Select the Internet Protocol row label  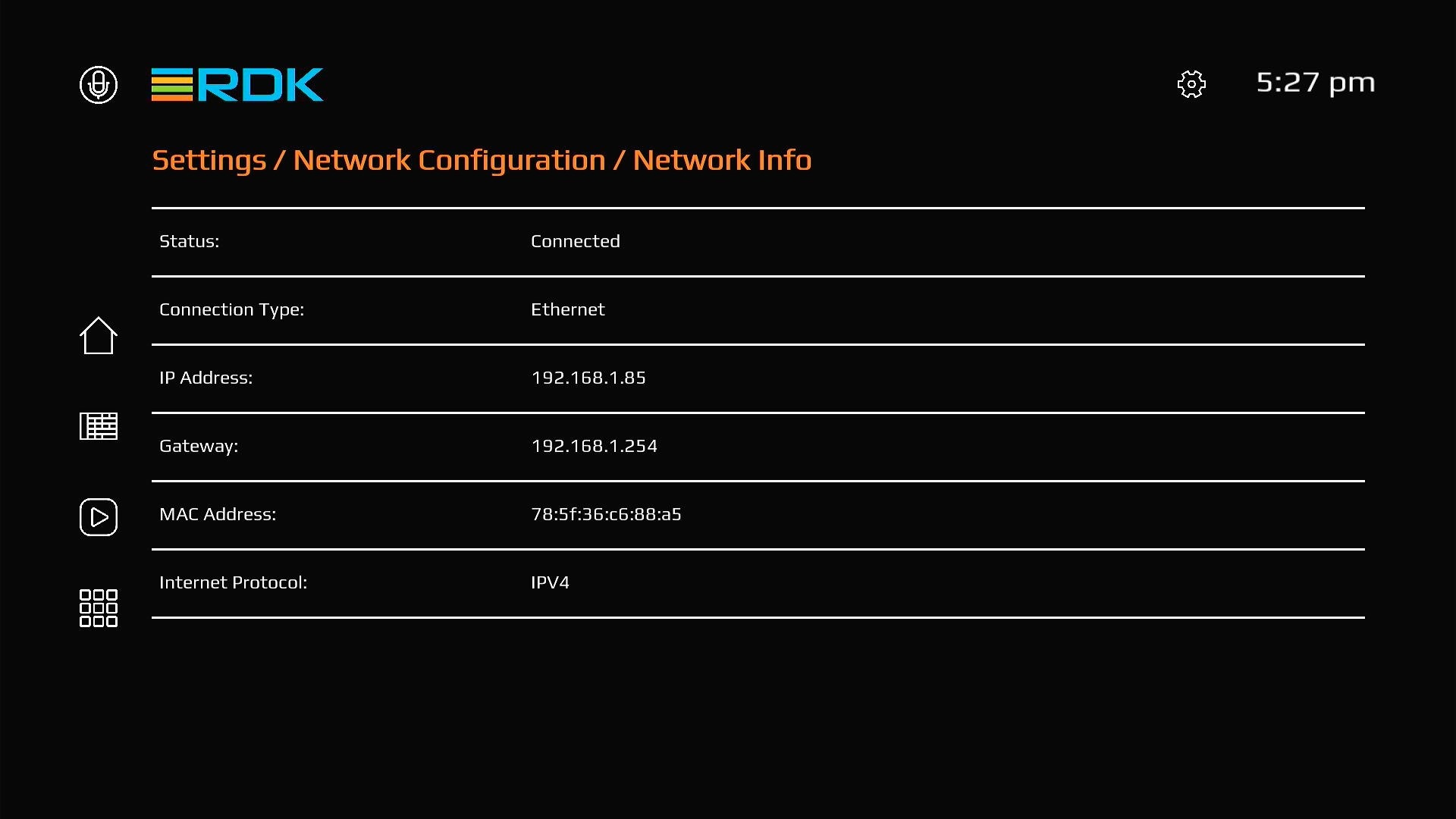(x=233, y=582)
